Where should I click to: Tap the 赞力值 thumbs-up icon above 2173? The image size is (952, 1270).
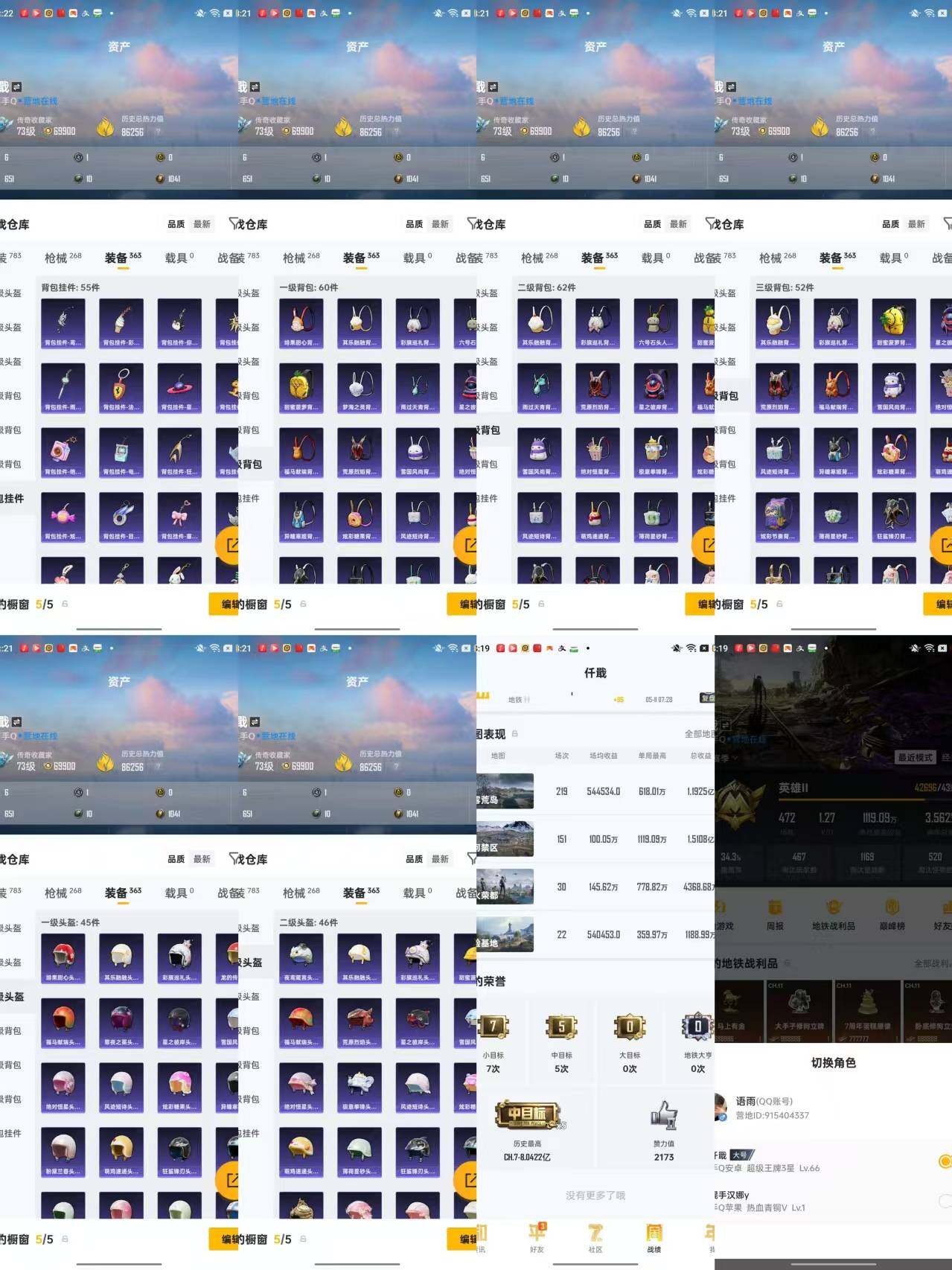[x=664, y=1117]
